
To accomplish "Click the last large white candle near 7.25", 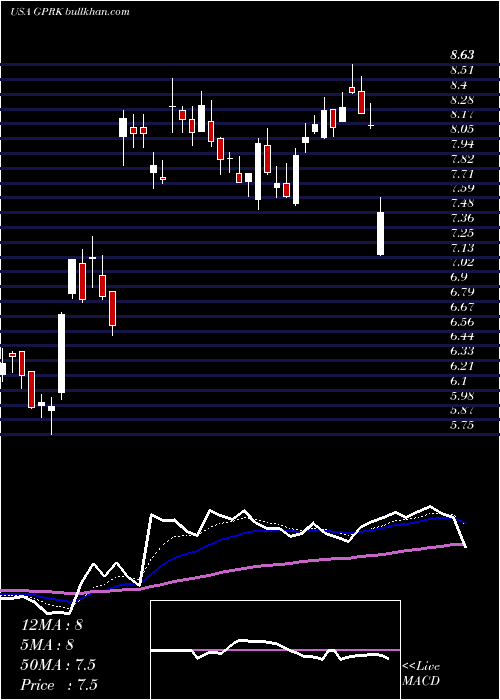I will [x=380, y=233].
